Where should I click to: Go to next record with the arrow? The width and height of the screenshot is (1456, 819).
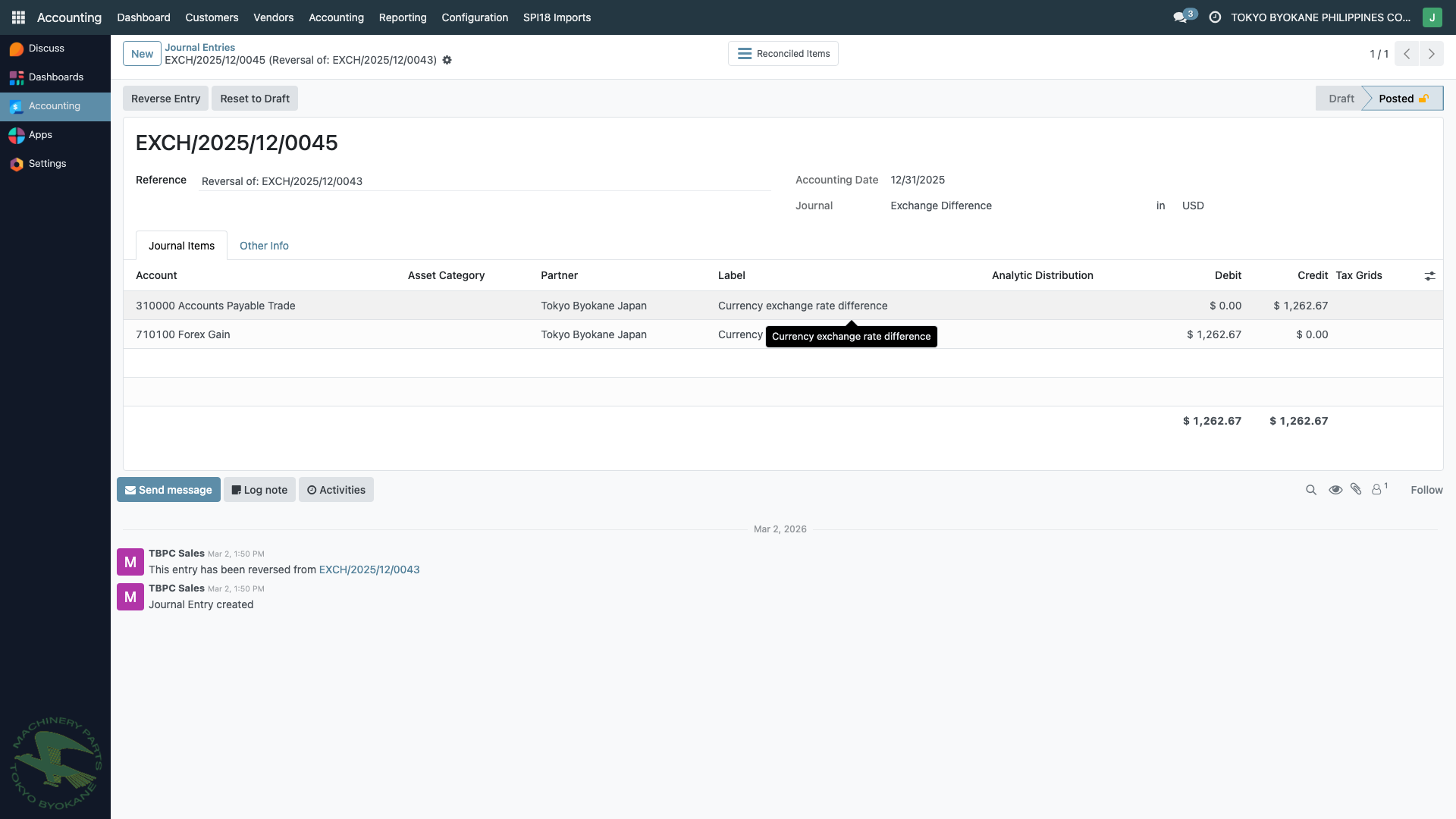point(1431,54)
